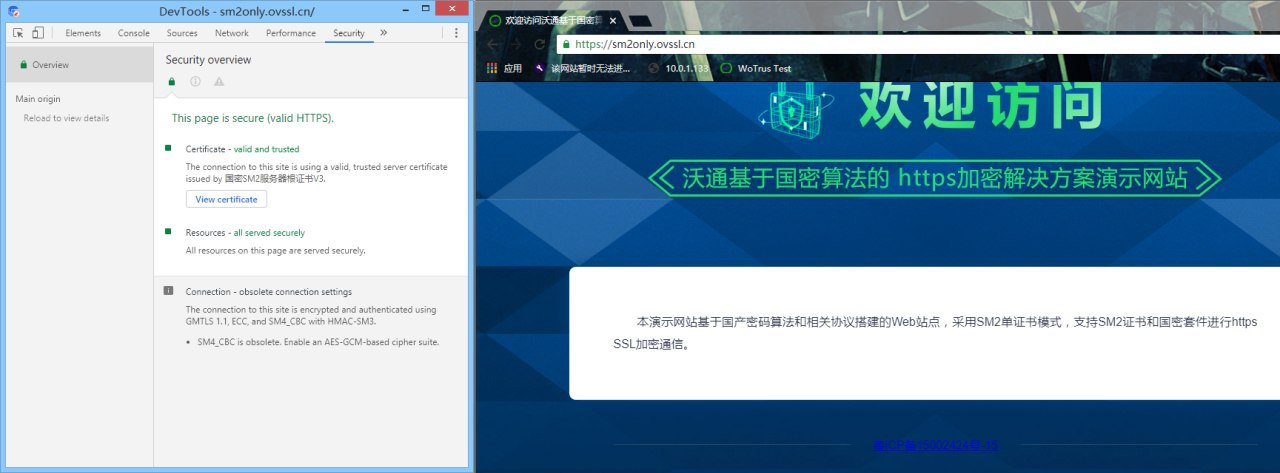Click the address bar green lock icon
This screenshot has height=473, width=1280.
566,44
